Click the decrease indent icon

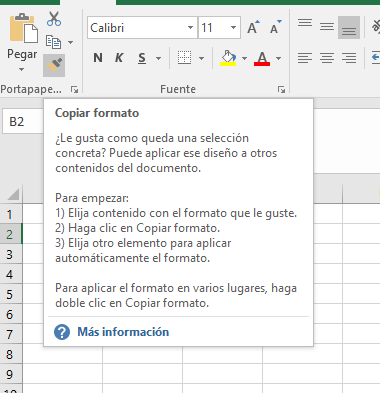coord(376,57)
